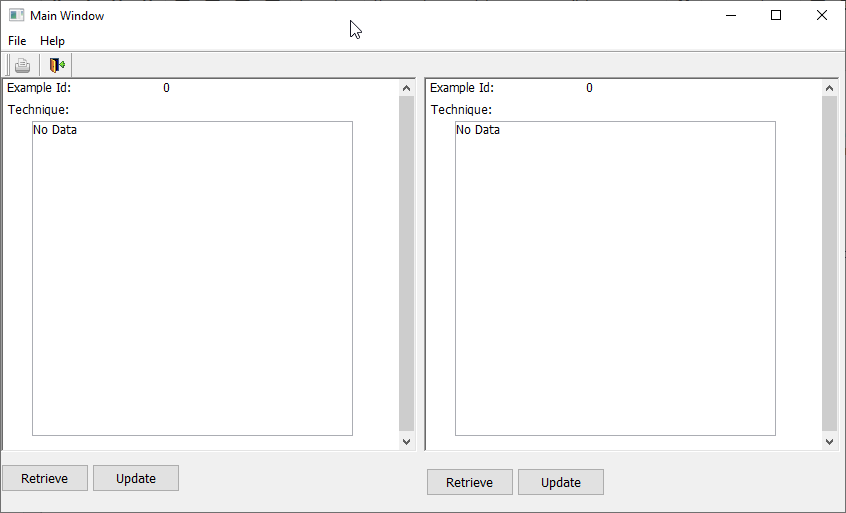
Task: Click left panel scrollbar up arrow
Action: coord(406,88)
